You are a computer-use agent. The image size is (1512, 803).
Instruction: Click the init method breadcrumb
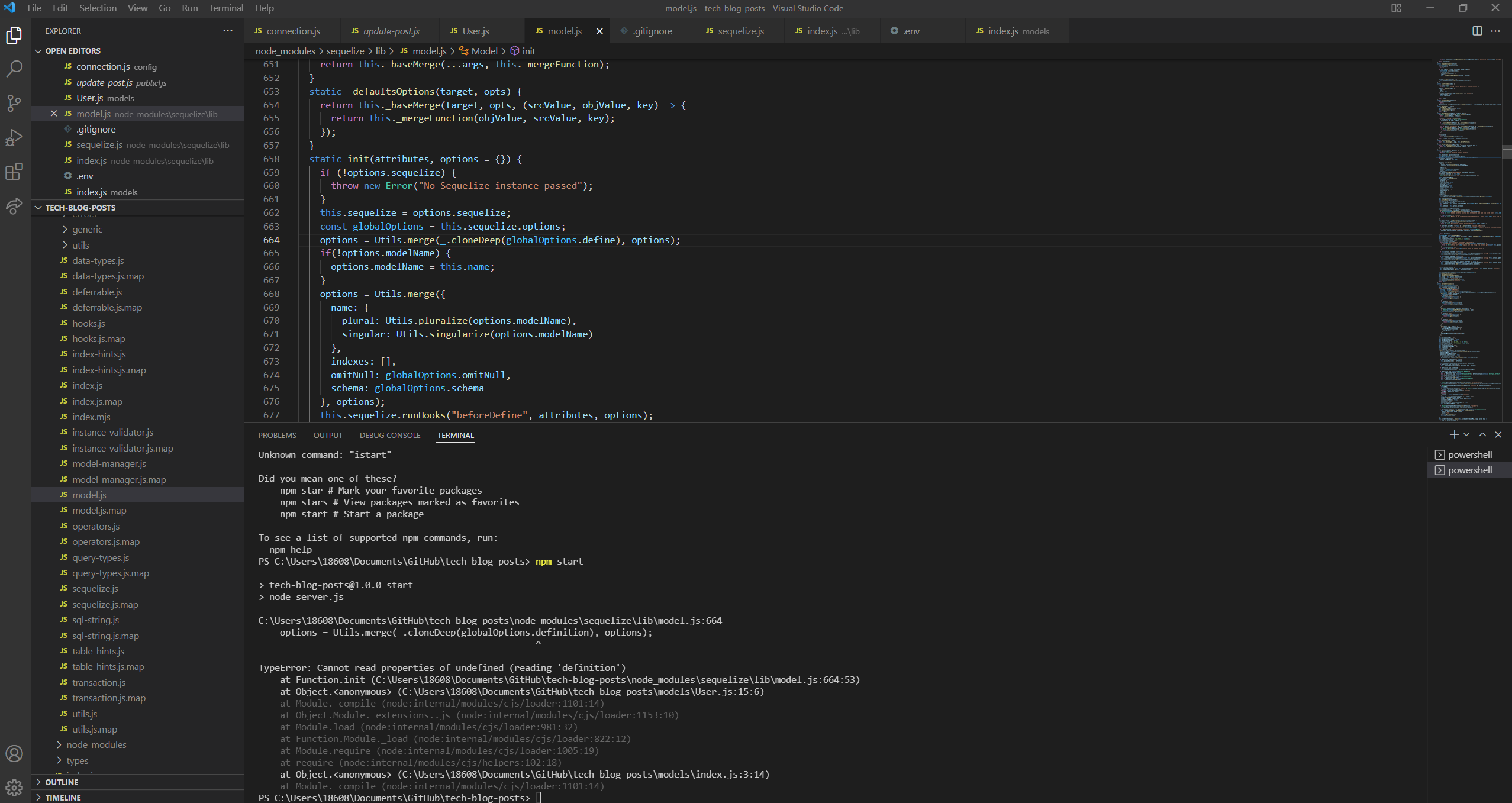pos(523,51)
